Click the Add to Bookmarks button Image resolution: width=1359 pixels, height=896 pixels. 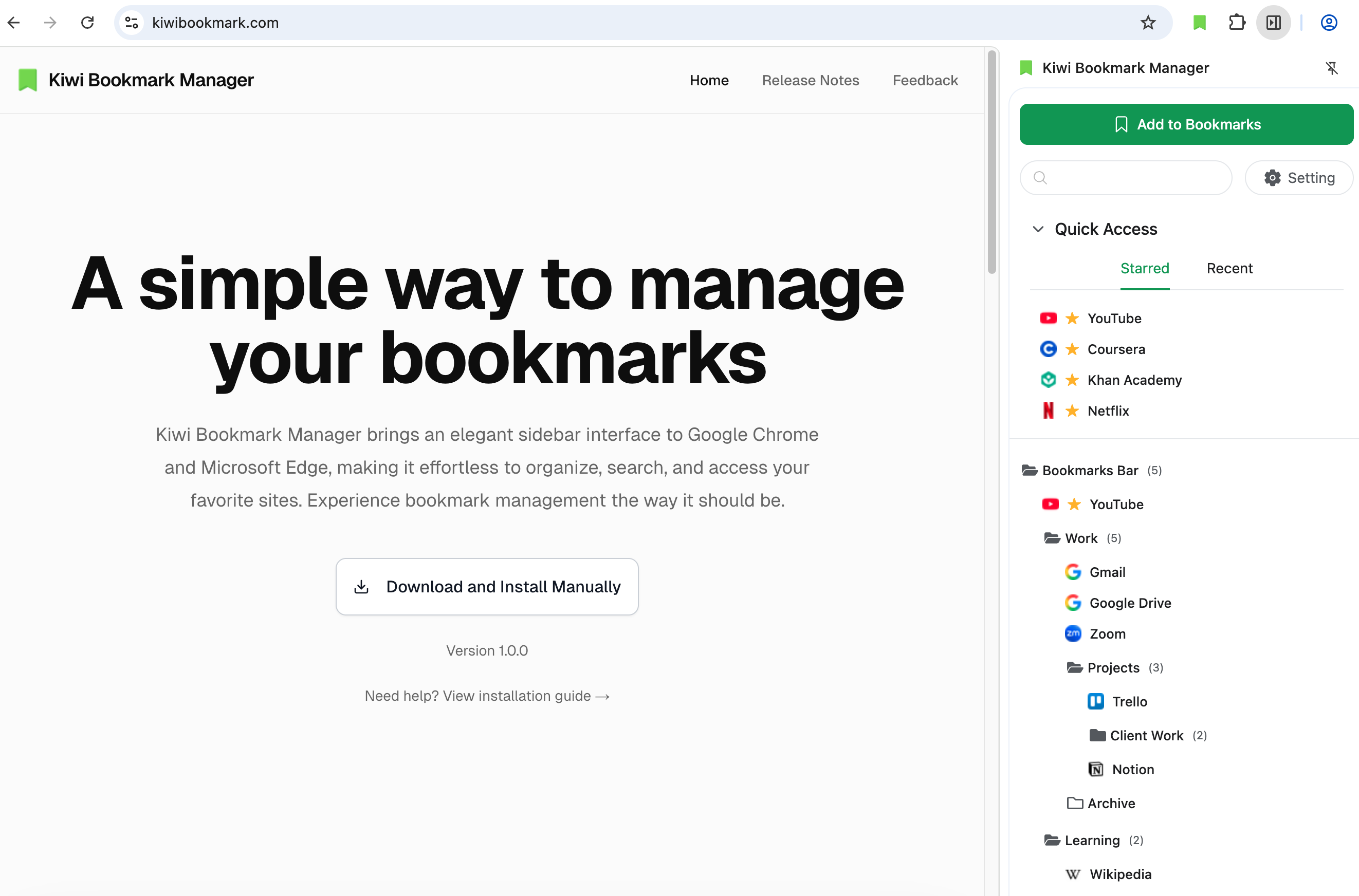[x=1186, y=124]
